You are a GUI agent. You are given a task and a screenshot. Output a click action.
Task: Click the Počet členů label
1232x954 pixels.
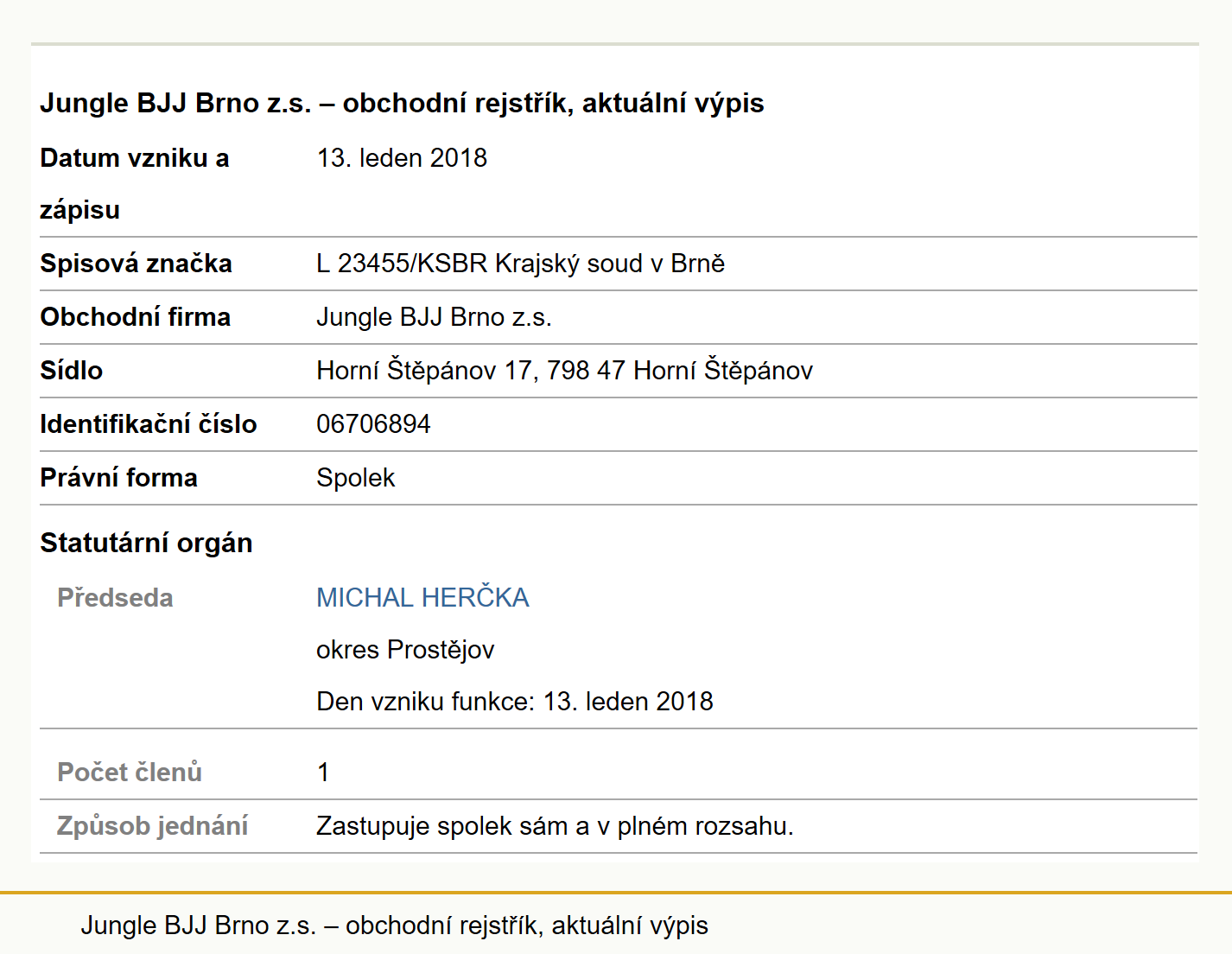click(130, 772)
